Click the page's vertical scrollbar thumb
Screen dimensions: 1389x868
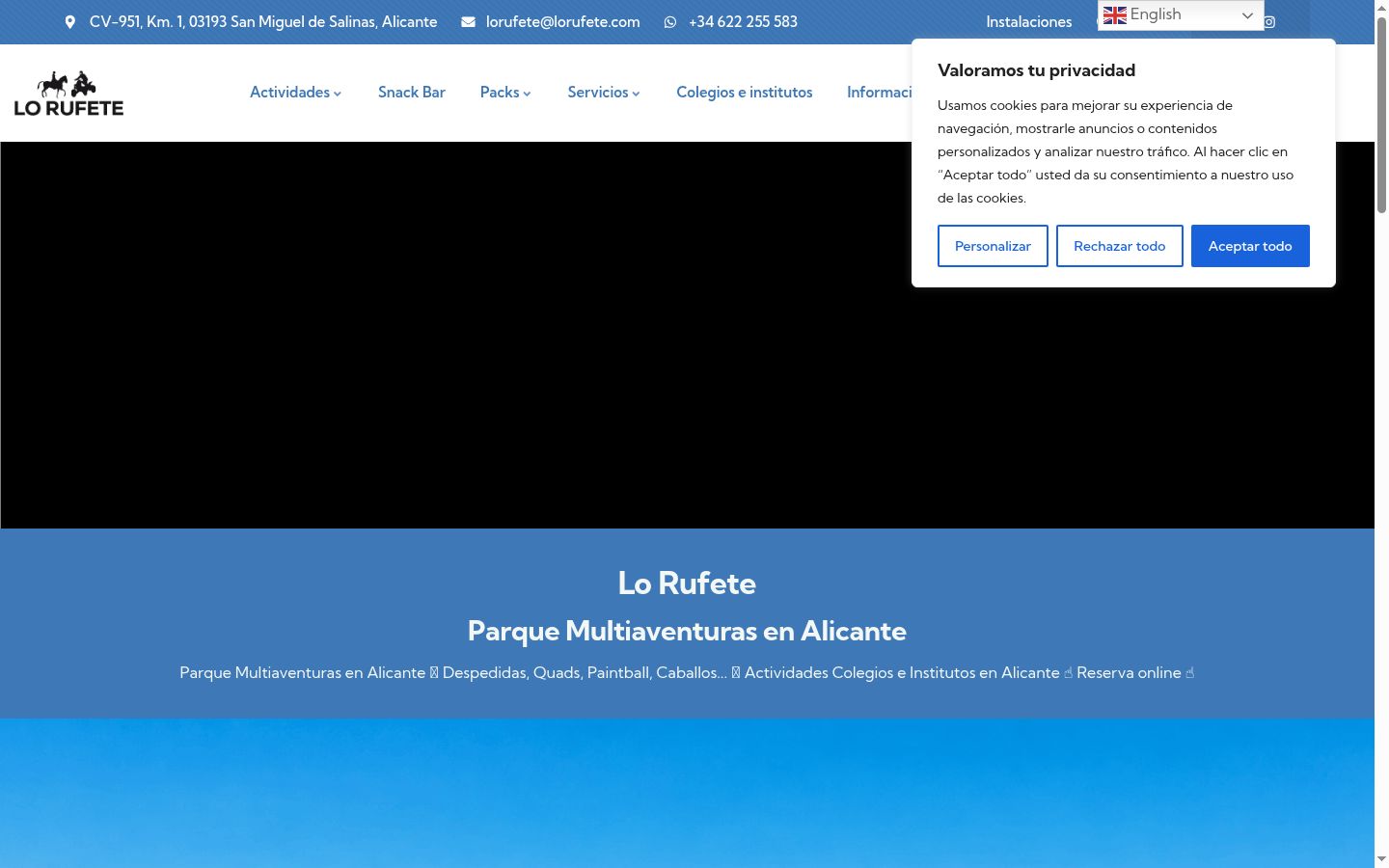pos(1381,116)
